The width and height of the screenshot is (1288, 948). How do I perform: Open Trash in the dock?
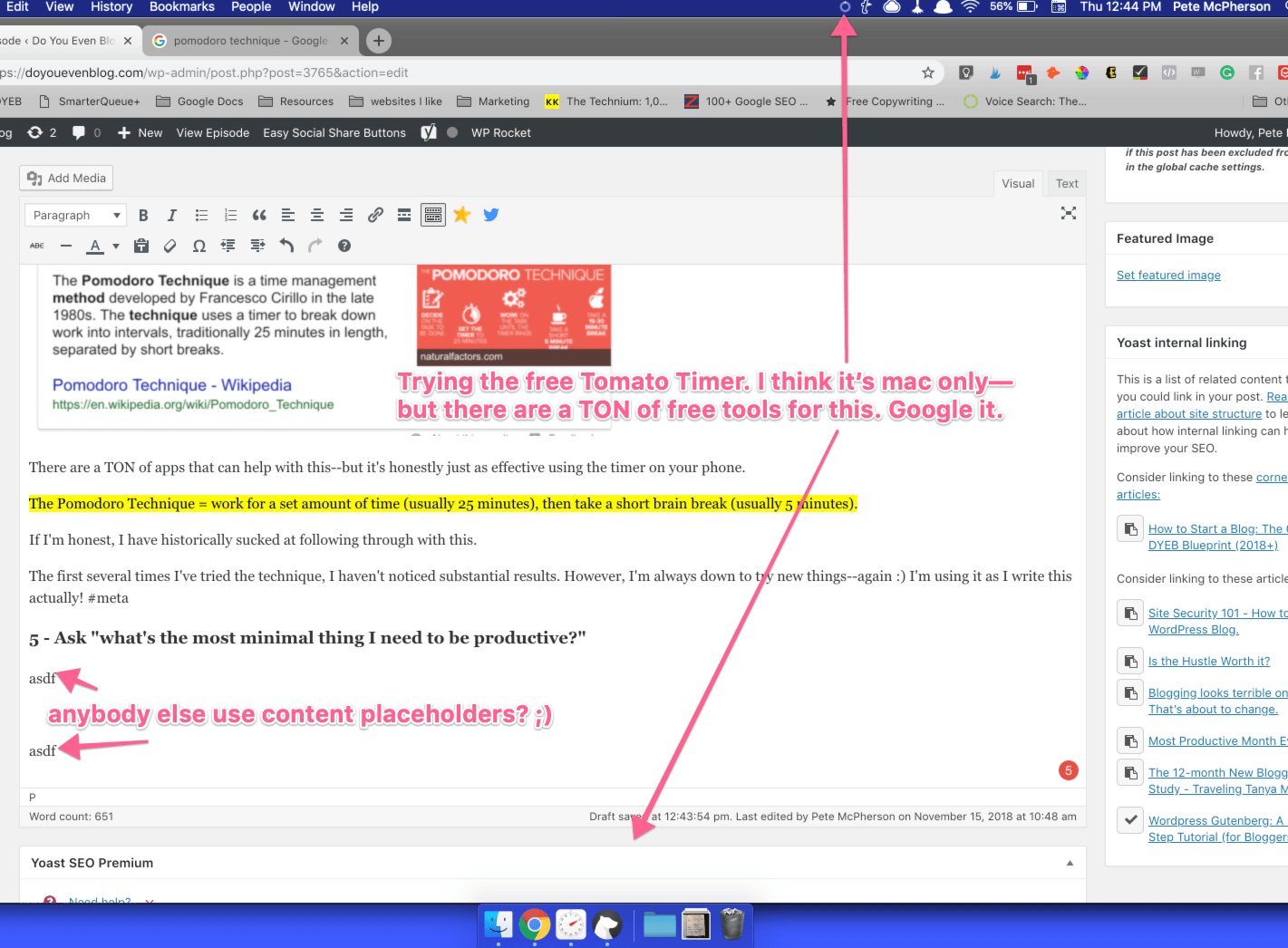tap(732, 924)
